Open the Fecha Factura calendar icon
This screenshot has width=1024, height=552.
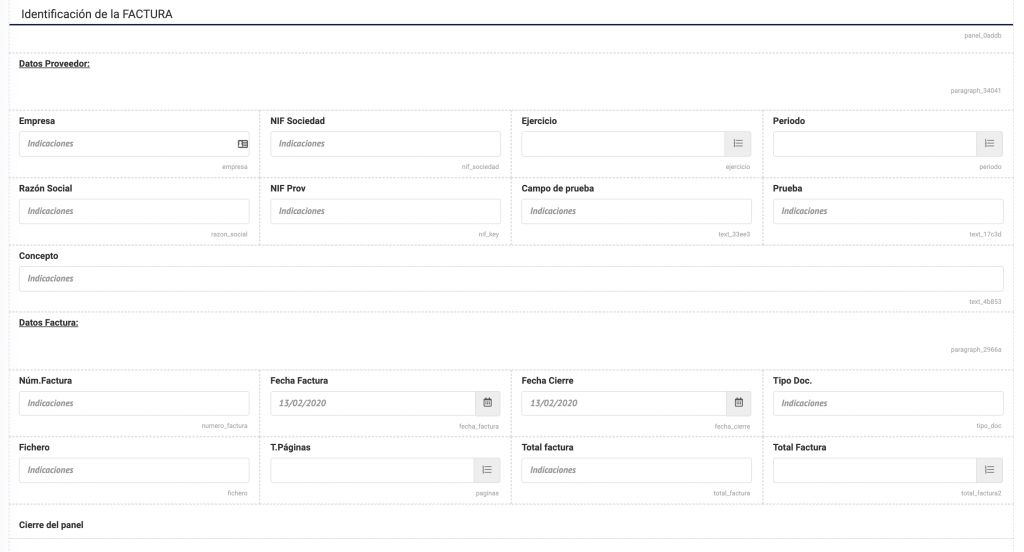(487, 403)
